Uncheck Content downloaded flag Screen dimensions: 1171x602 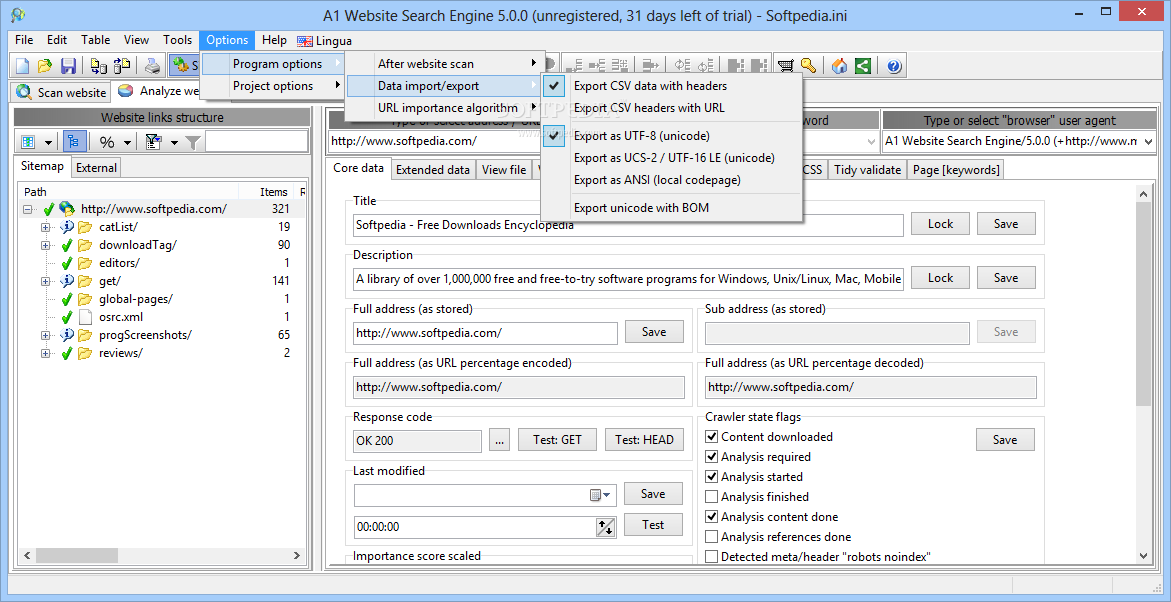(x=712, y=437)
